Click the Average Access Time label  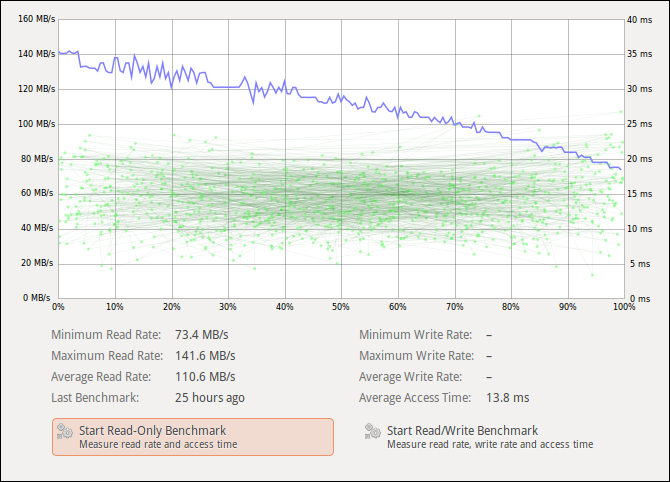pyautogui.click(x=415, y=398)
